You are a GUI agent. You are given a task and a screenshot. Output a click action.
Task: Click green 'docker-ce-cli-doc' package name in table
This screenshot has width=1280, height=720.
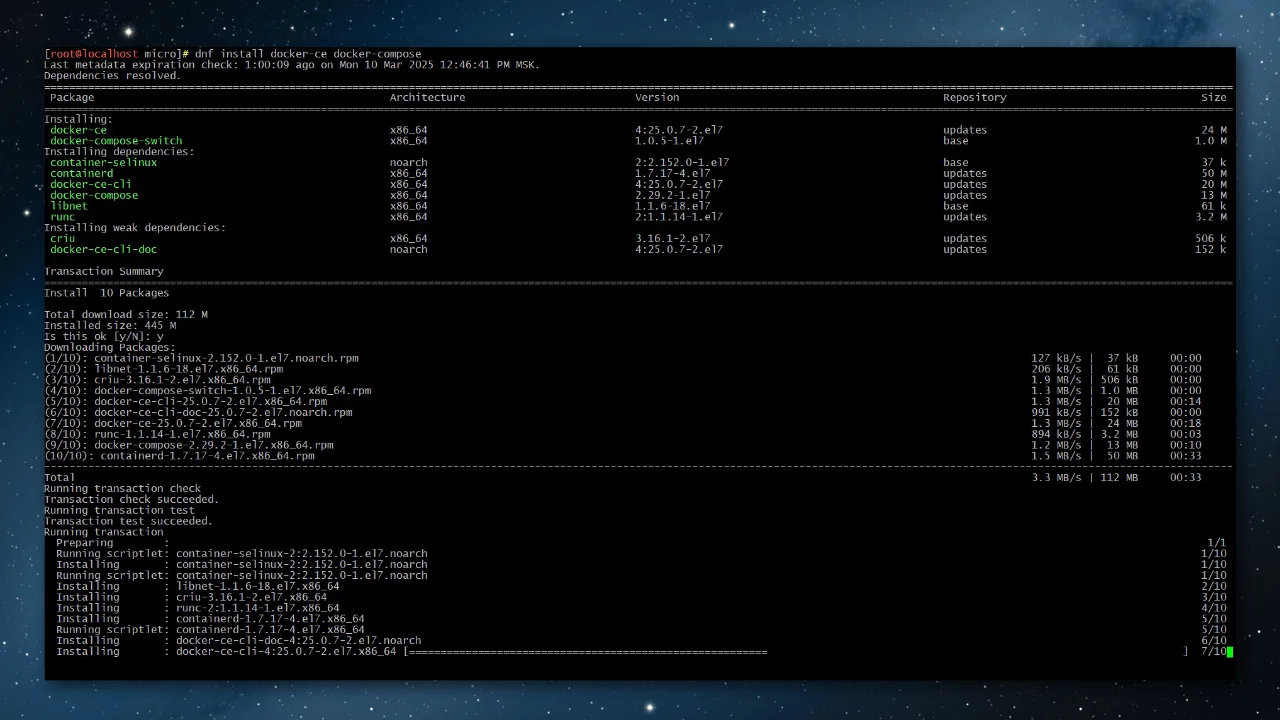pyautogui.click(x=104, y=250)
